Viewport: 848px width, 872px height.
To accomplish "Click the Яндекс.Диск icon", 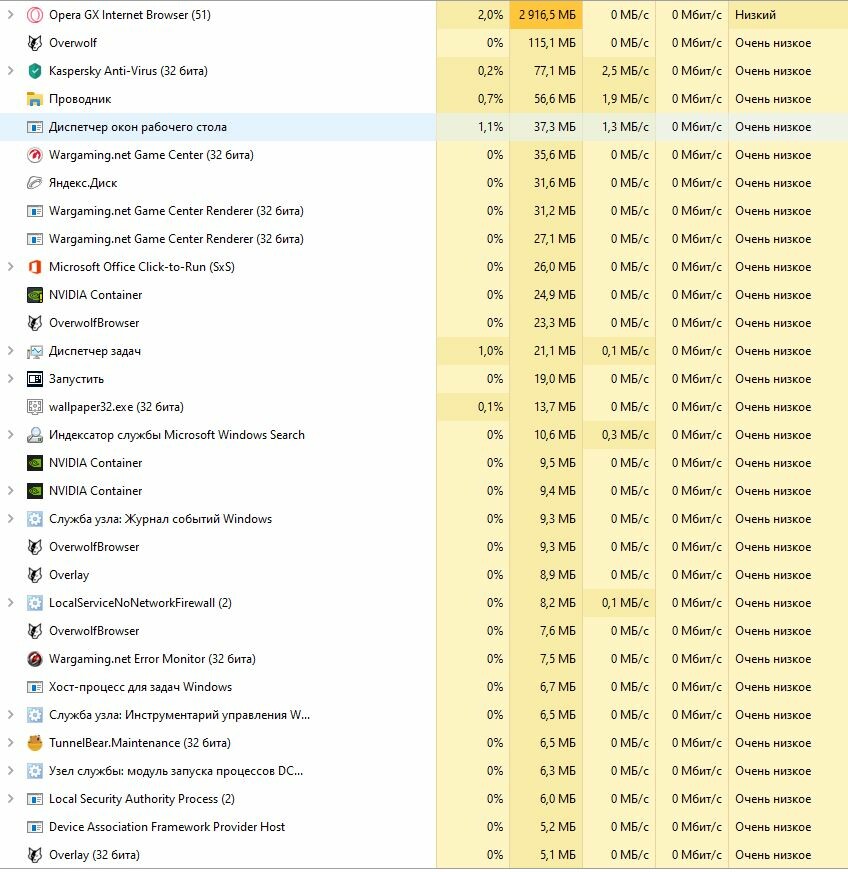I will click(34, 183).
